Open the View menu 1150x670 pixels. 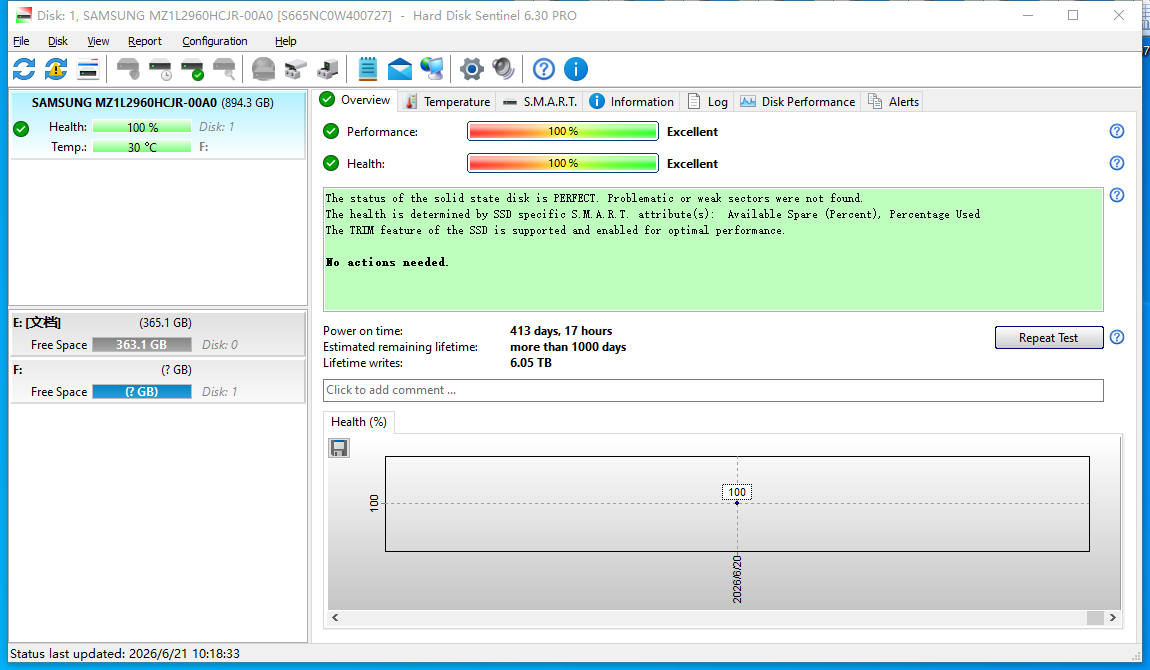tap(98, 41)
